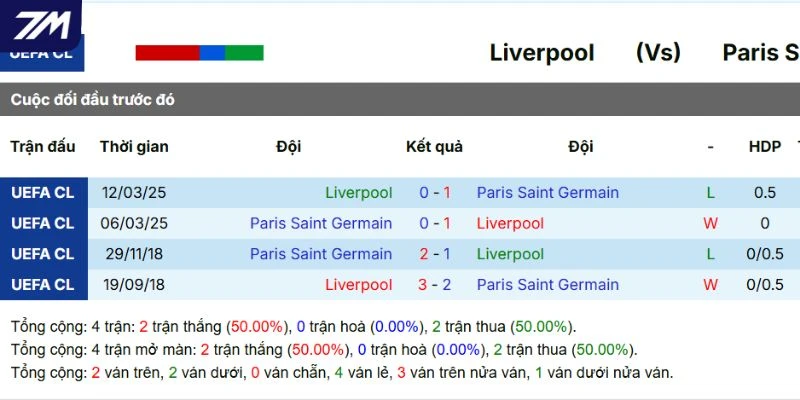Image resolution: width=800 pixels, height=400 pixels.
Task: Click the HDP column header
Action: coord(765,147)
